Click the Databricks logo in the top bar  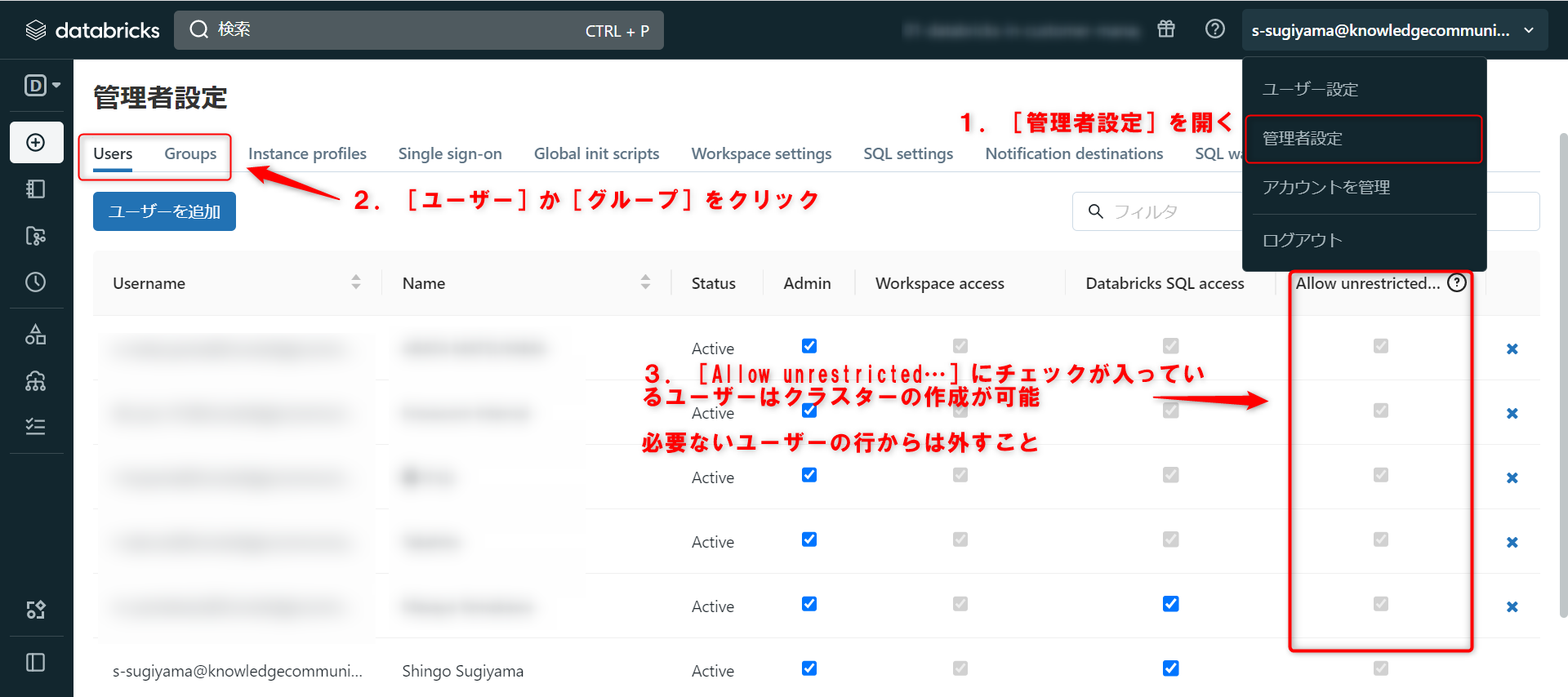coord(92,30)
